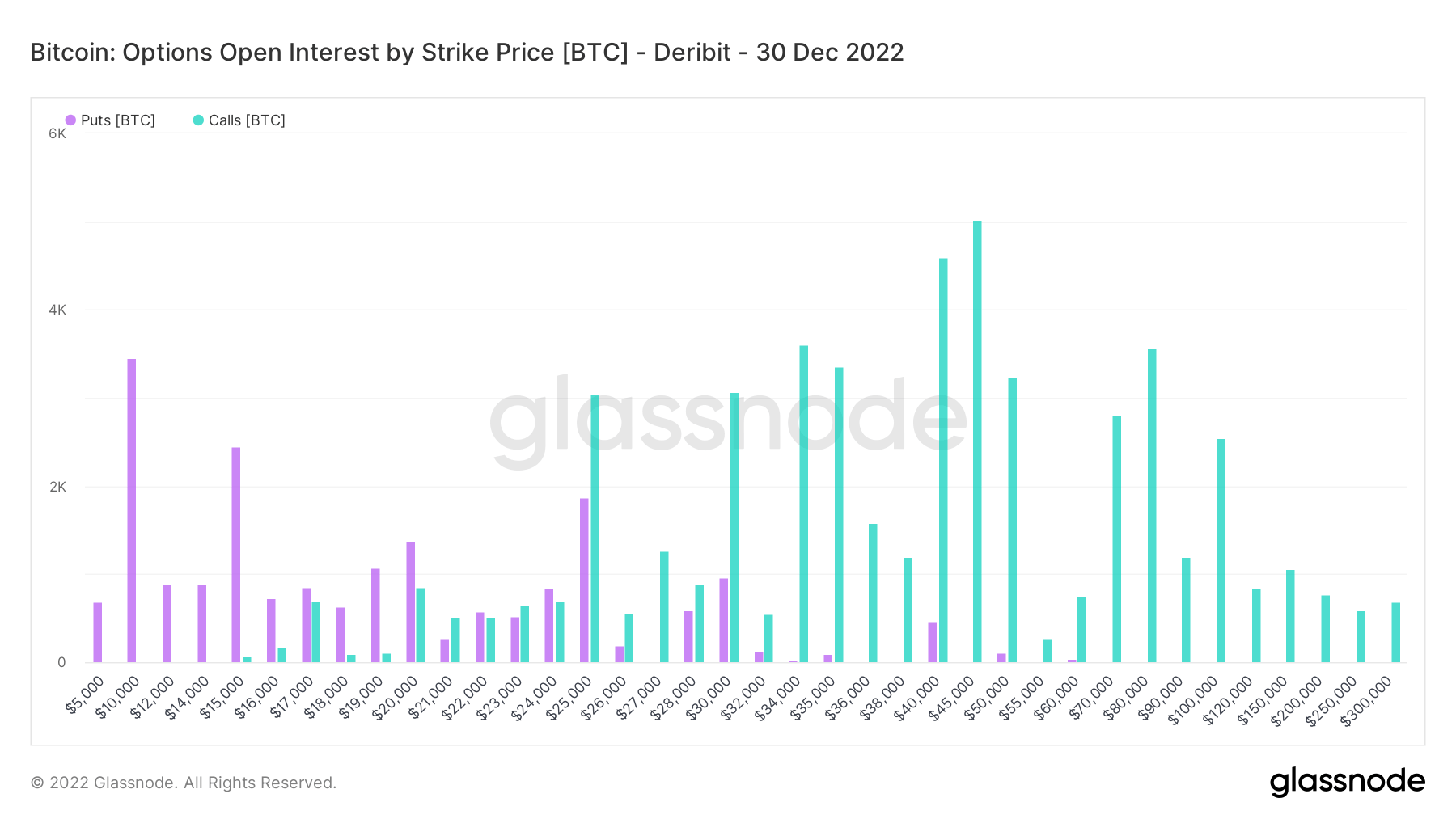Click the Glassnode copyright notice
Image resolution: width=1456 pixels, height=819 pixels.
click(x=184, y=783)
